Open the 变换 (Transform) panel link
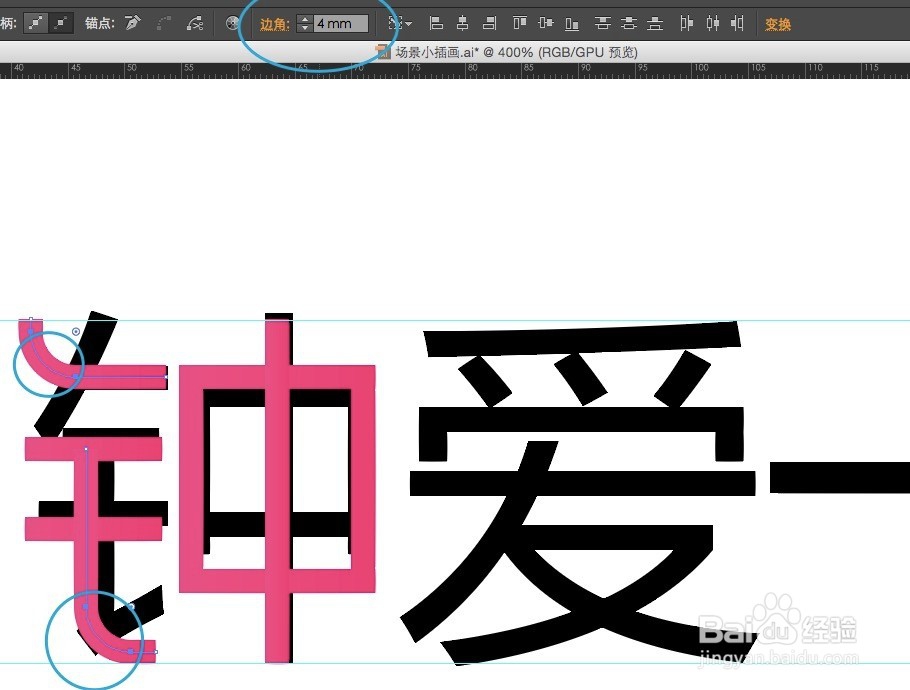Image resolution: width=910 pixels, height=690 pixels. click(x=778, y=23)
